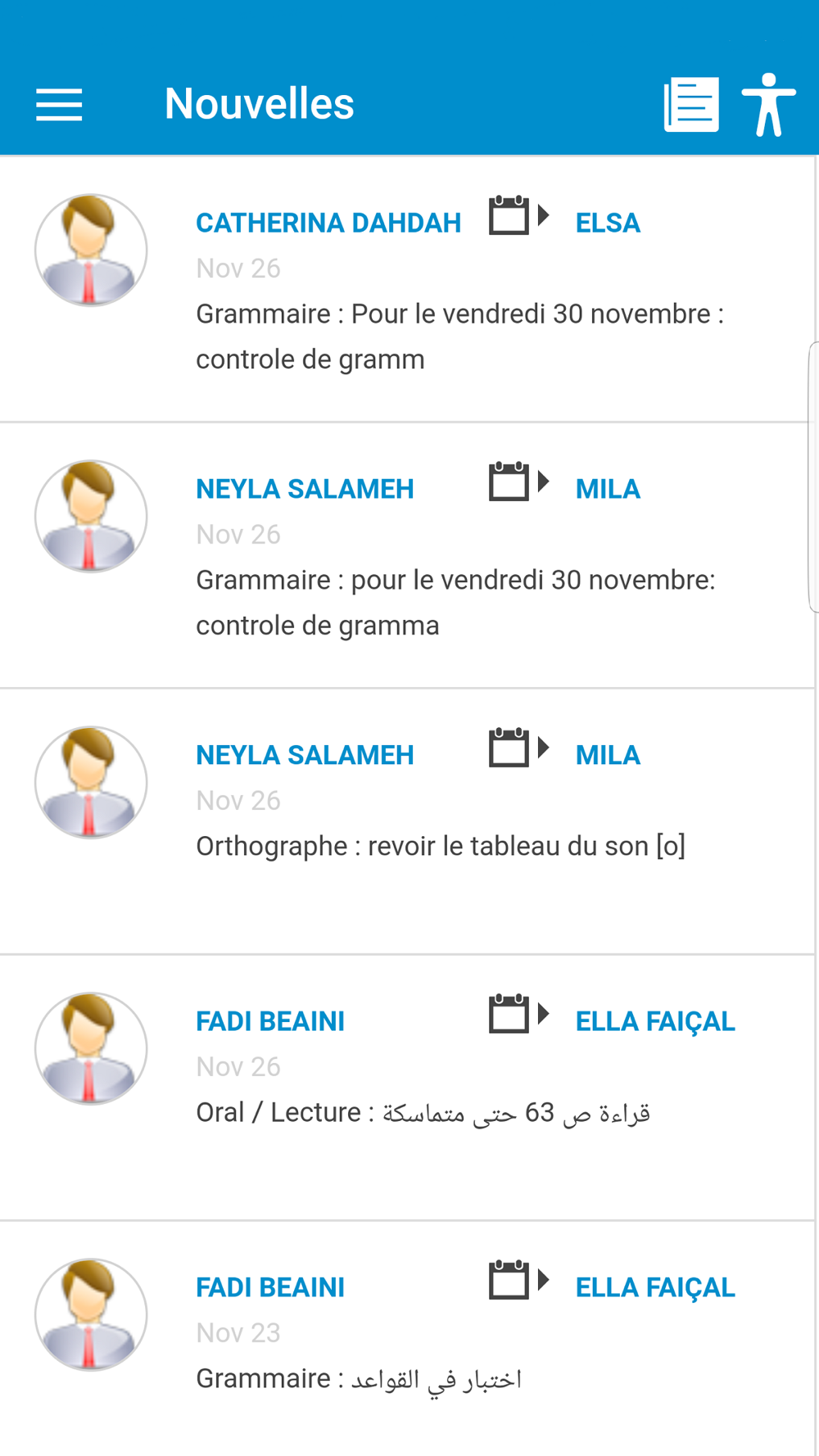The width and height of the screenshot is (819, 1456).
Task: Open Catherina's Grammaire vendredi 30 novembre message
Action: 459,336
